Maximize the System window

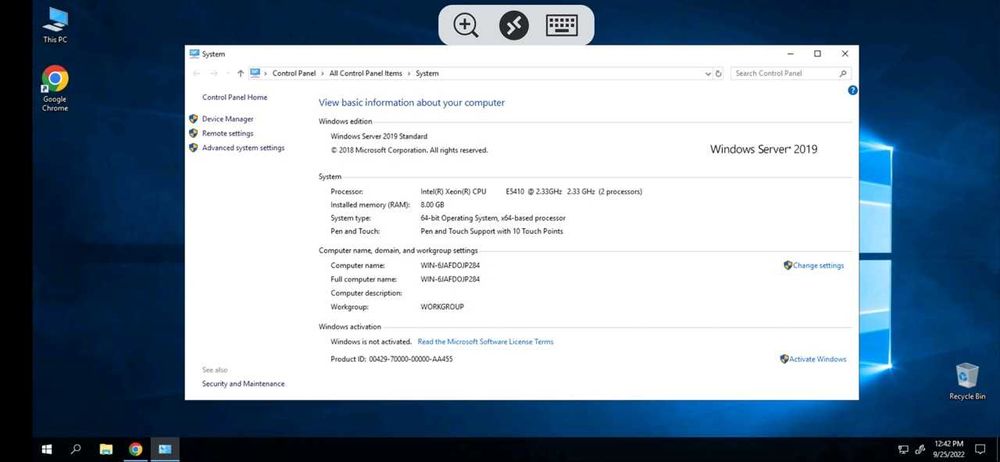point(818,54)
